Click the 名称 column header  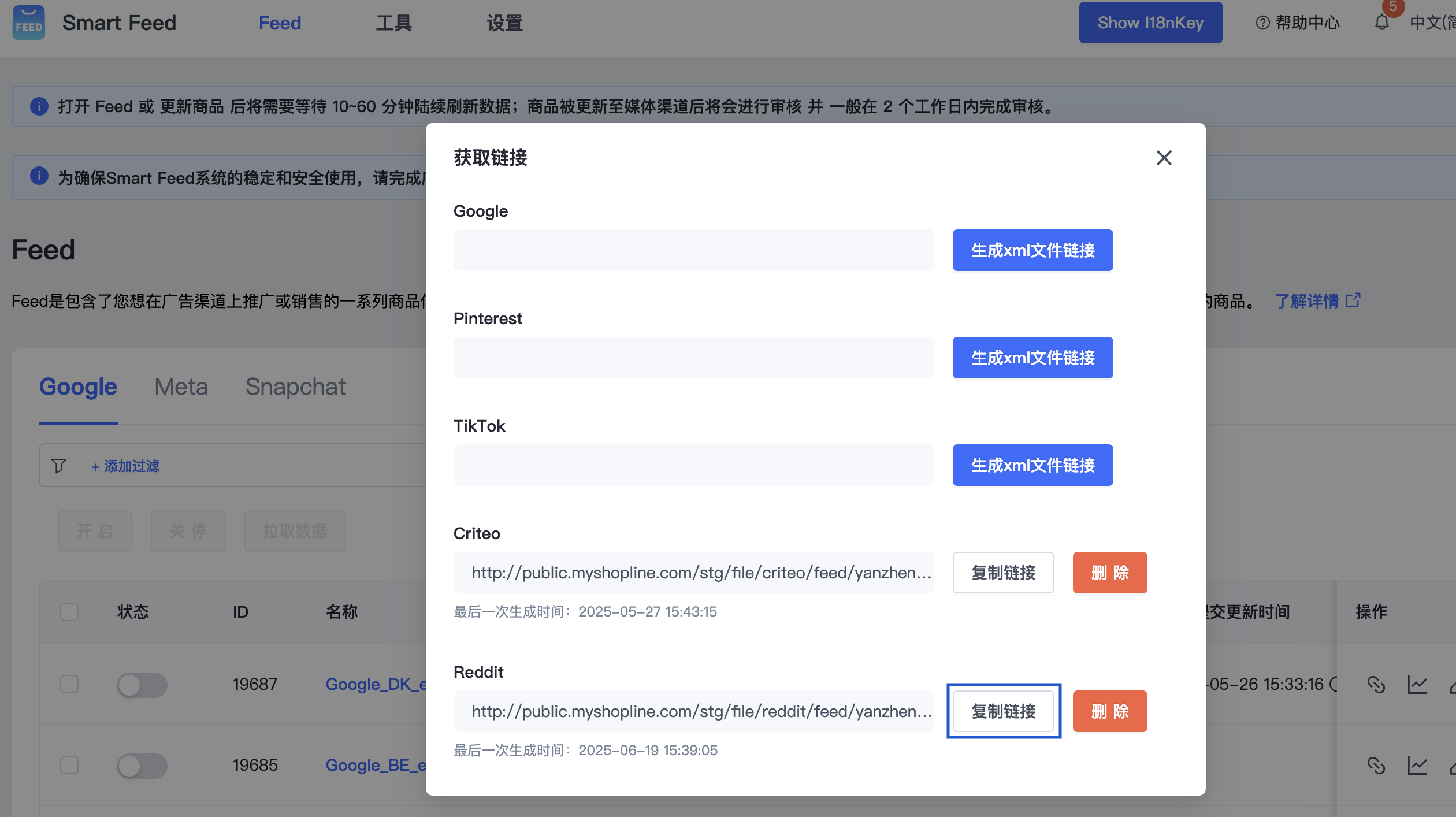tap(341, 612)
